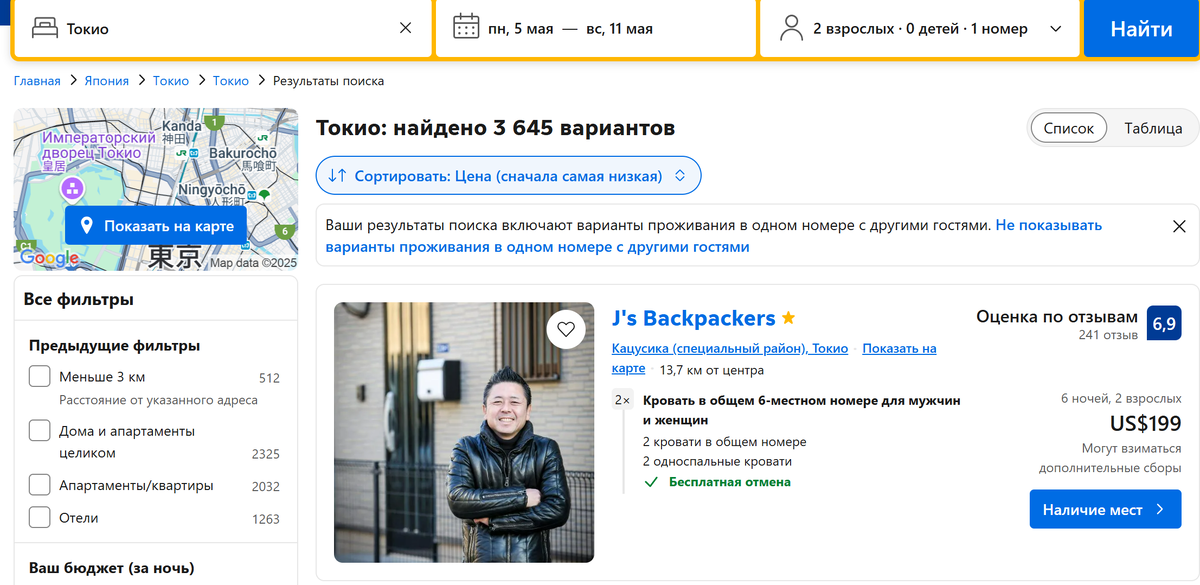Open the Япония breadcrumb link
This screenshot has width=1200, height=585.
click(x=107, y=81)
